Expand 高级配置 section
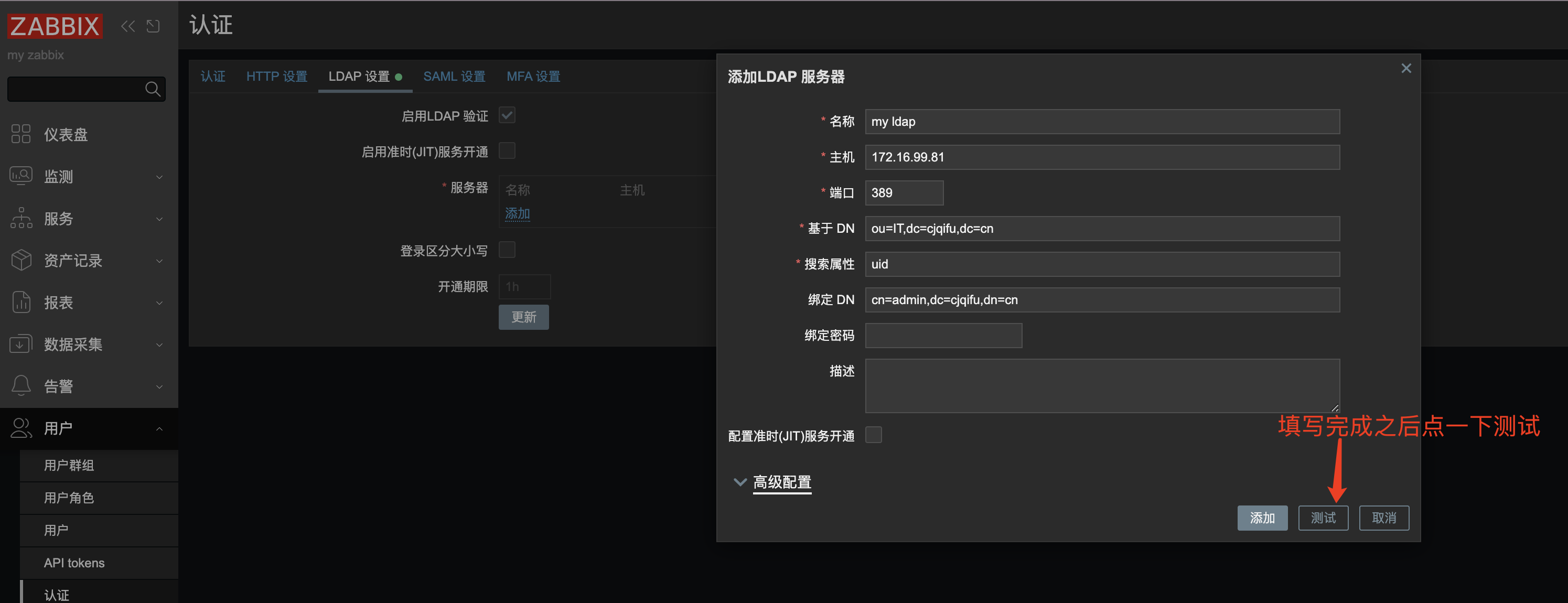1568x603 pixels. (x=781, y=482)
